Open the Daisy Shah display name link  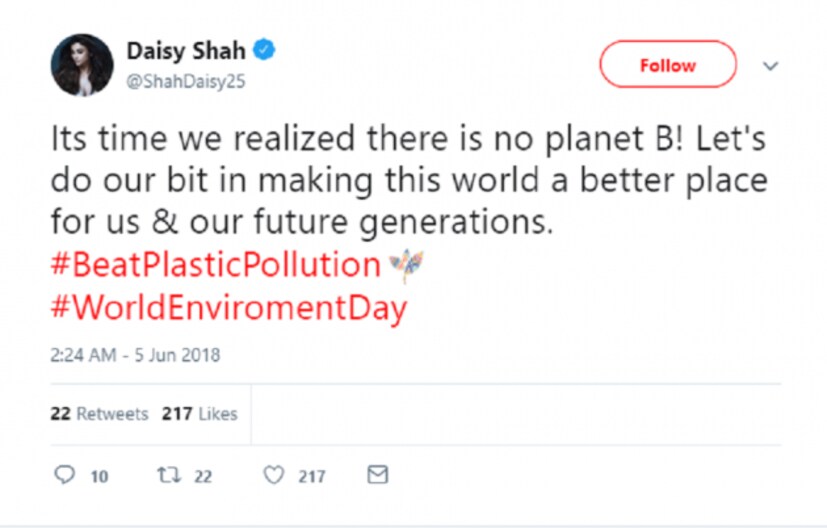click(188, 50)
